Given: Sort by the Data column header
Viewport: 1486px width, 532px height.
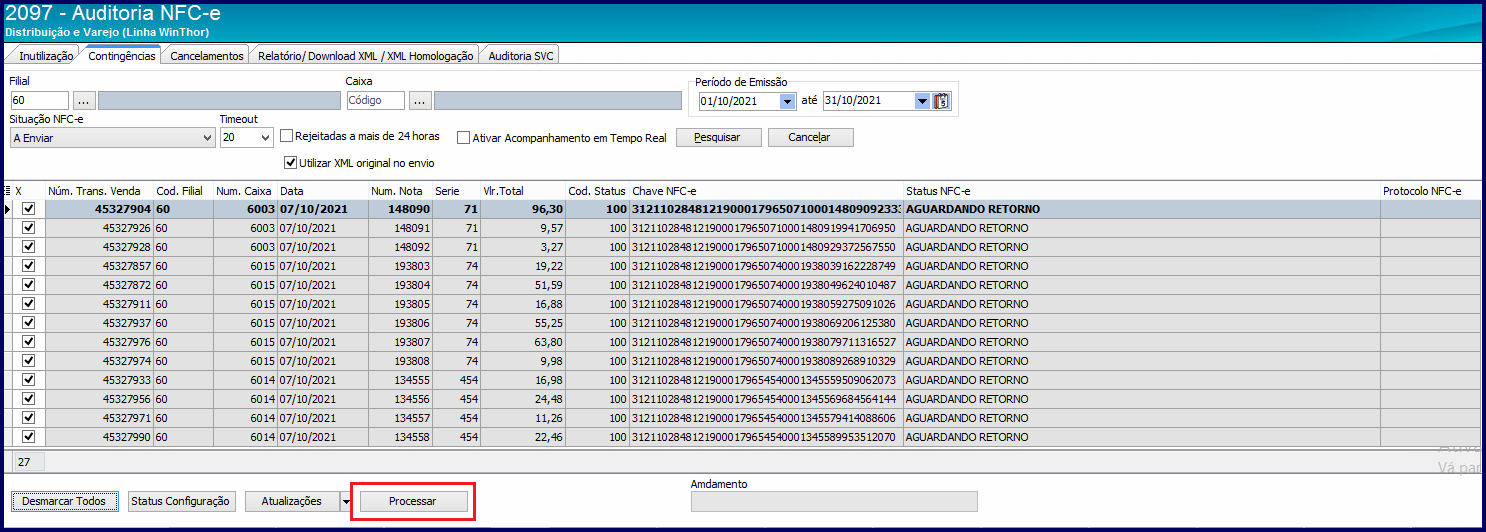Looking at the screenshot, I should pos(322,190).
